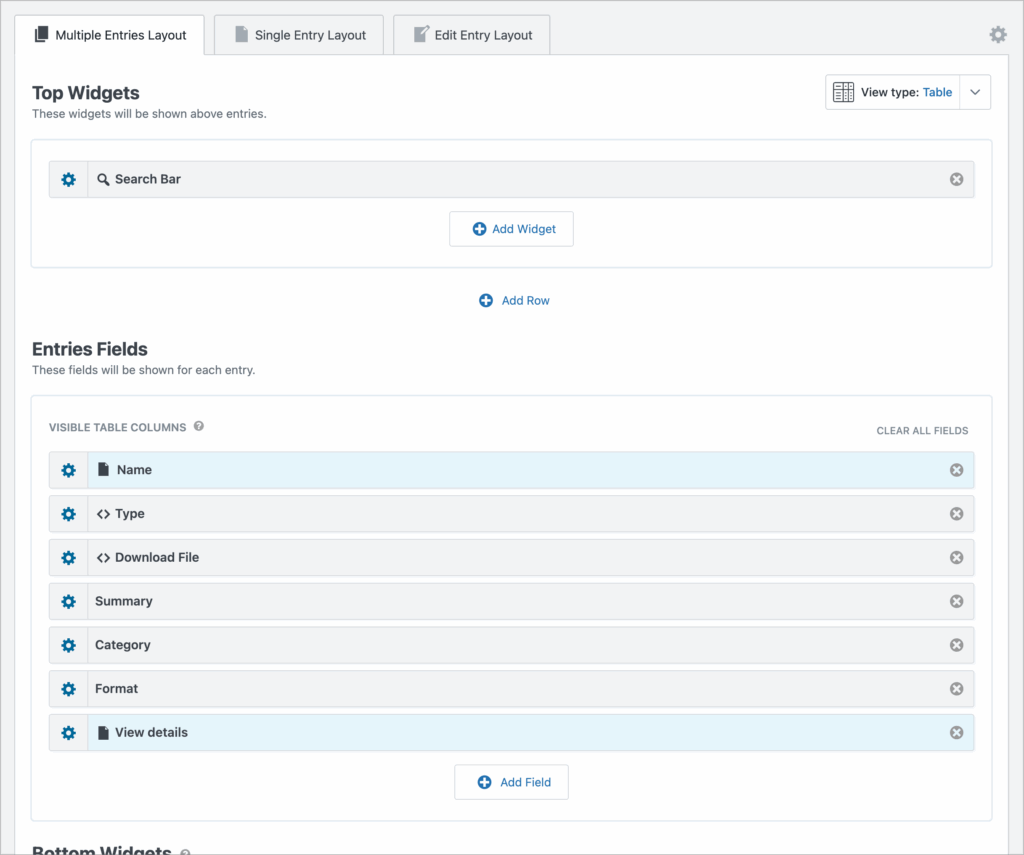
Task: Click the Add Widget button
Action: click(511, 228)
